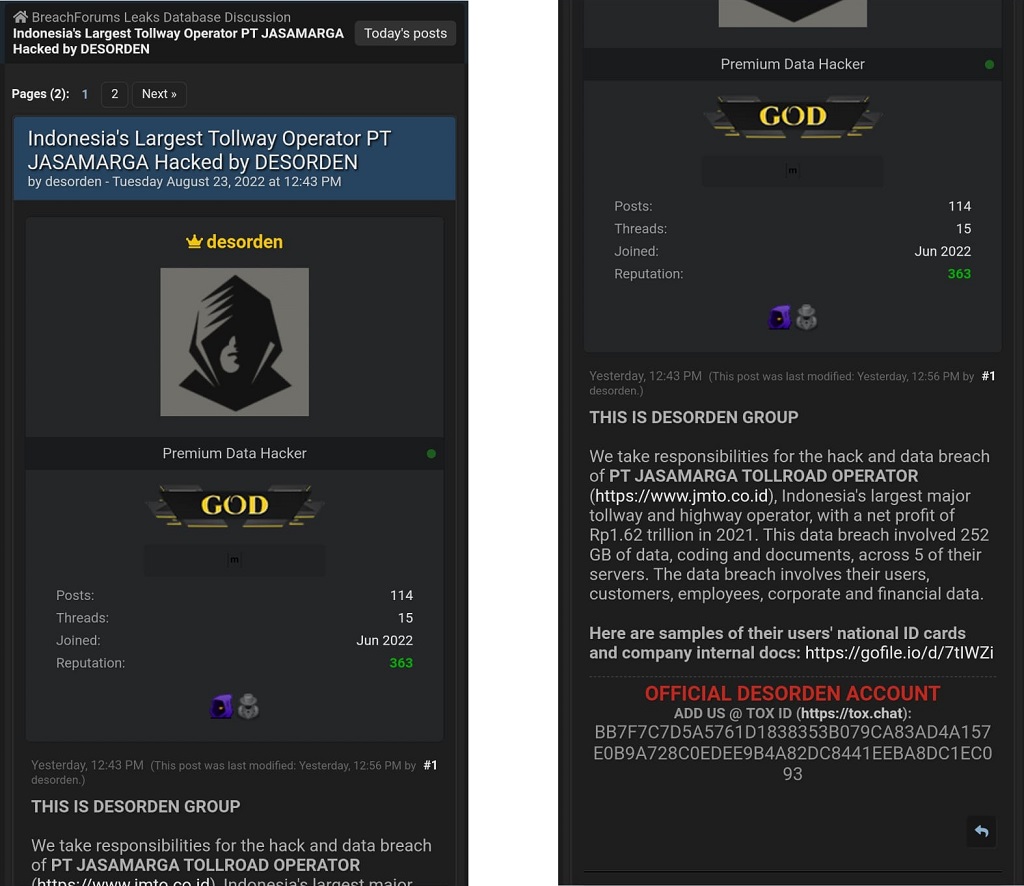Click "Yesterday, 12:43 PM" timestamp in left screenshot
The width and height of the screenshot is (1024, 886).
(88, 765)
